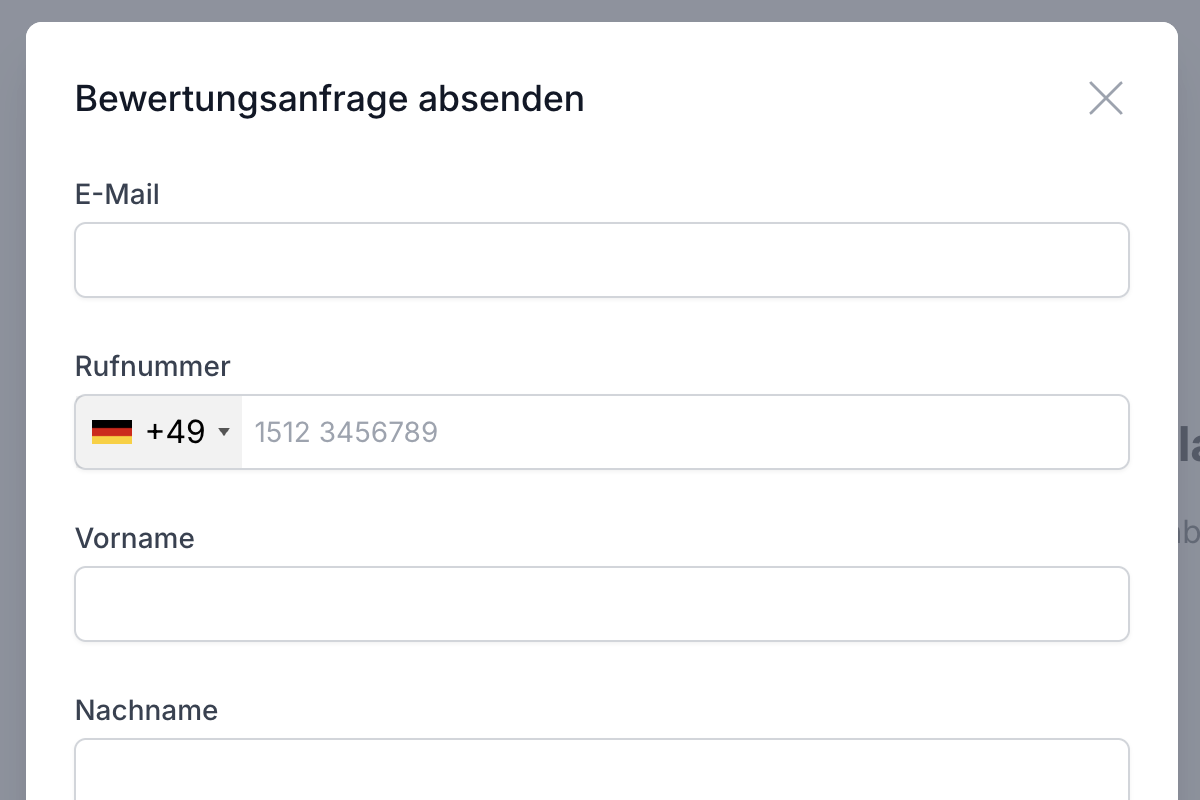Select the +49 dial code text

click(175, 432)
